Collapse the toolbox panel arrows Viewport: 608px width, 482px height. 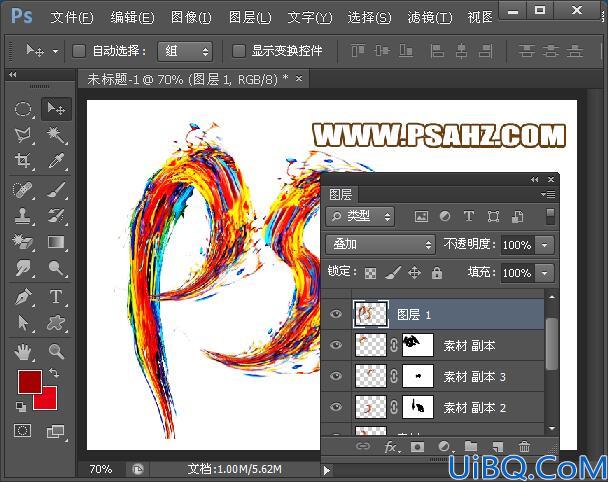pyautogui.click(x=13, y=74)
